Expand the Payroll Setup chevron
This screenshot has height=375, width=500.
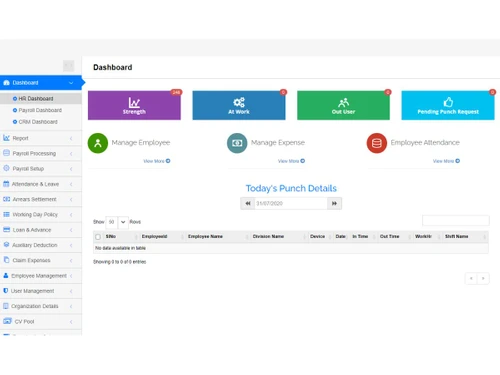pos(71,169)
